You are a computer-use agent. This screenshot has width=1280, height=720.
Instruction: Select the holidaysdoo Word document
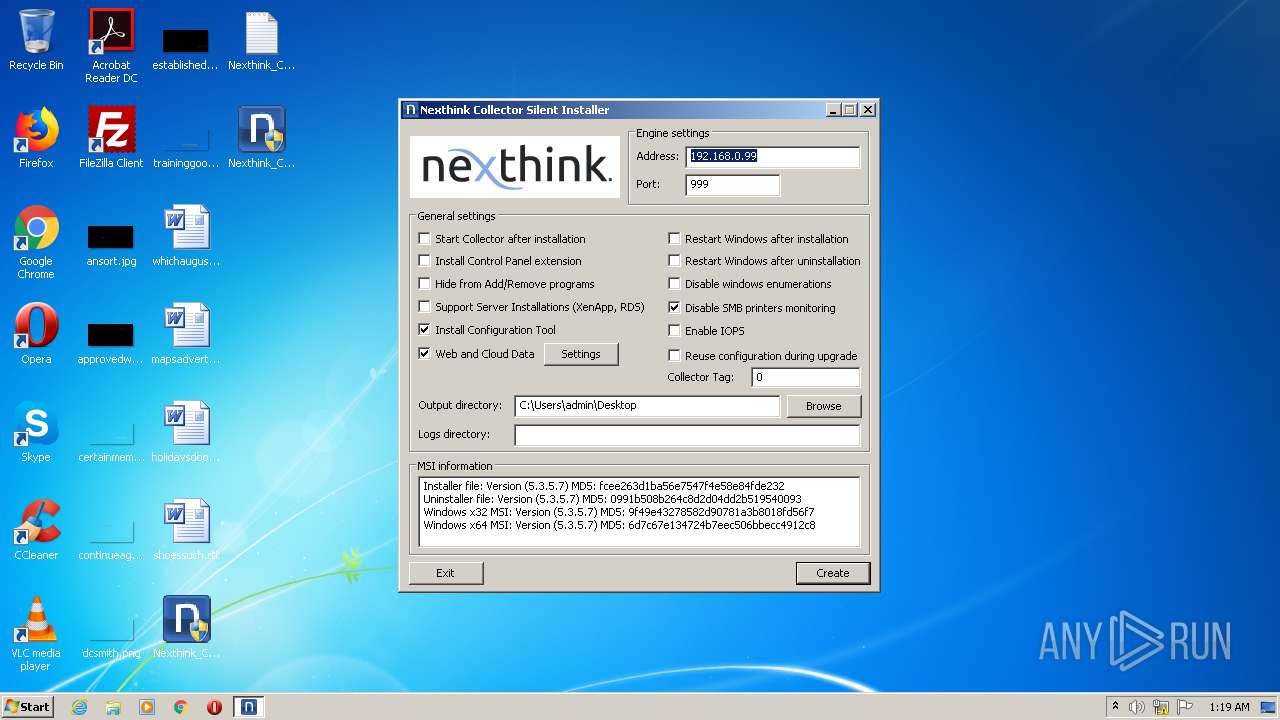(186, 432)
